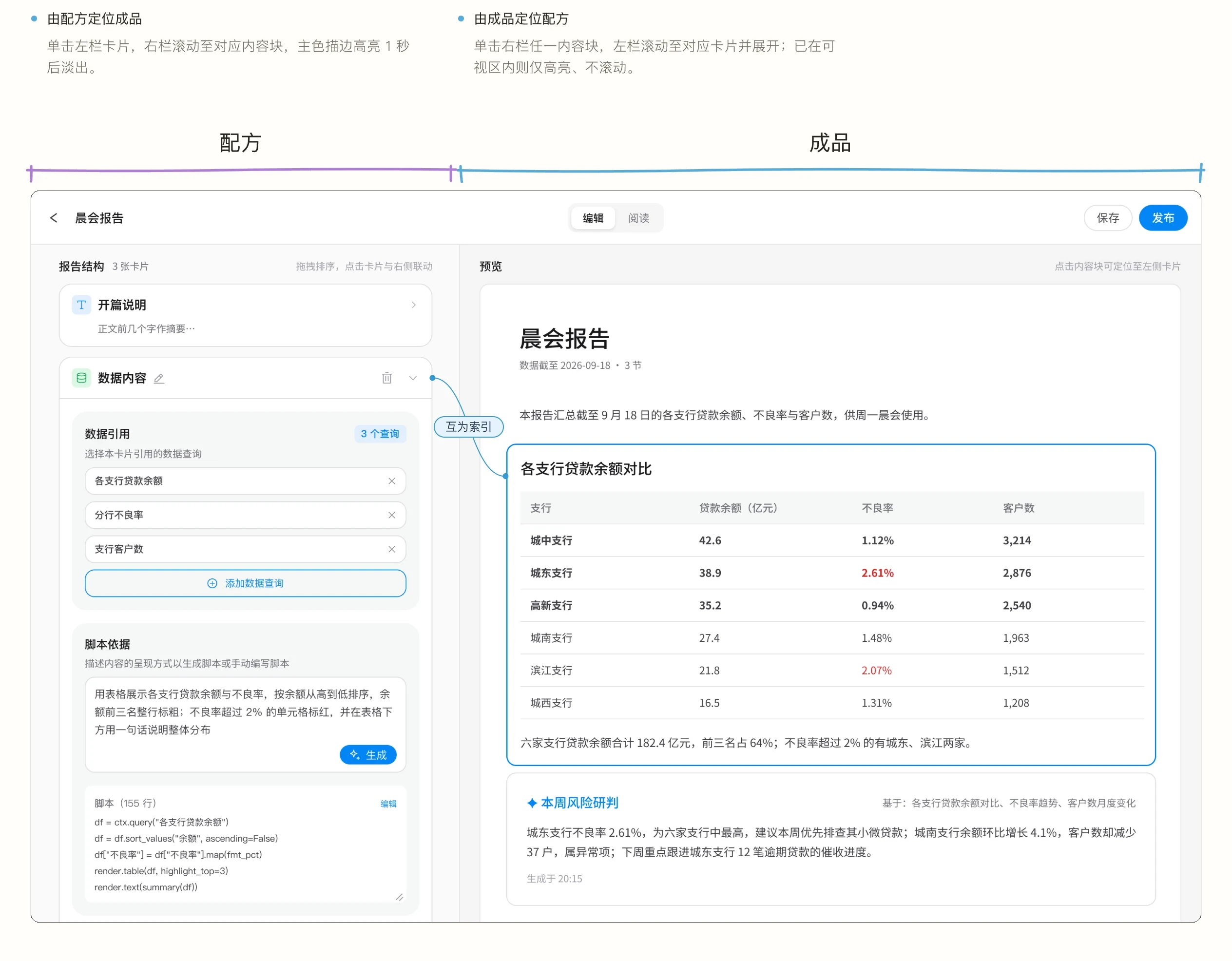
Task: Click the 预览 panel heading
Action: click(490, 267)
